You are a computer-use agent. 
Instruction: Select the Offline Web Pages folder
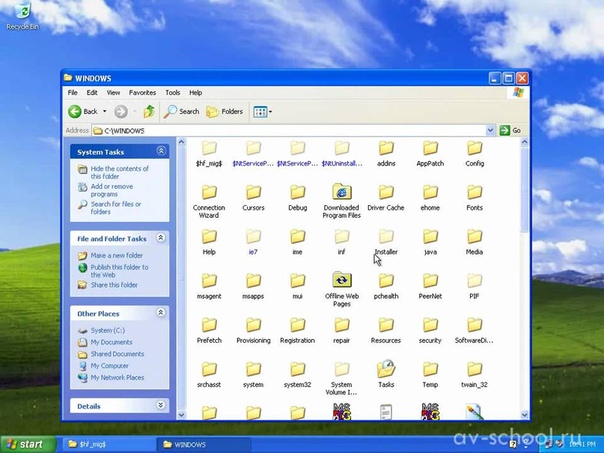click(342, 290)
